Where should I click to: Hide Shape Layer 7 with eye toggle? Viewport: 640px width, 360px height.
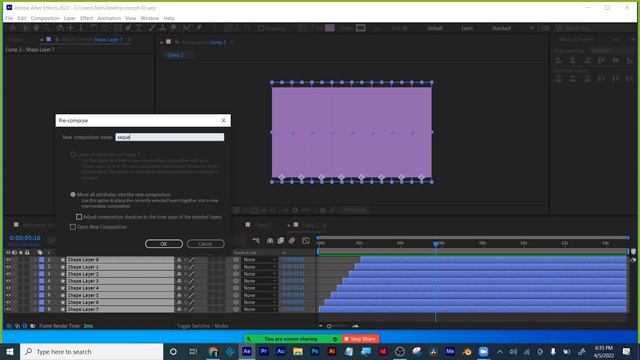[8, 309]
